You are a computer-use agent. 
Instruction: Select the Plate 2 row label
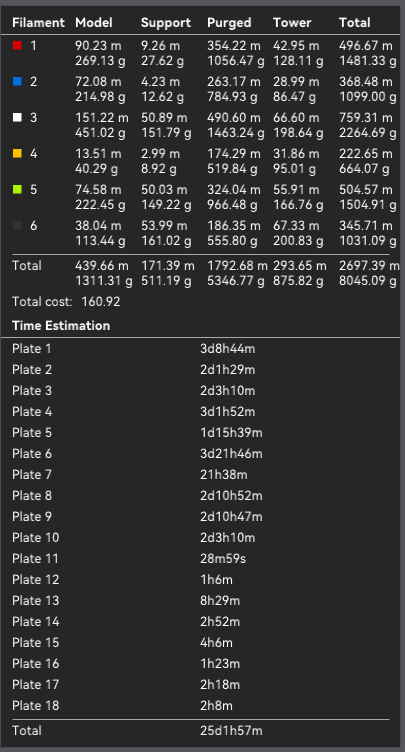pos(32,370)
